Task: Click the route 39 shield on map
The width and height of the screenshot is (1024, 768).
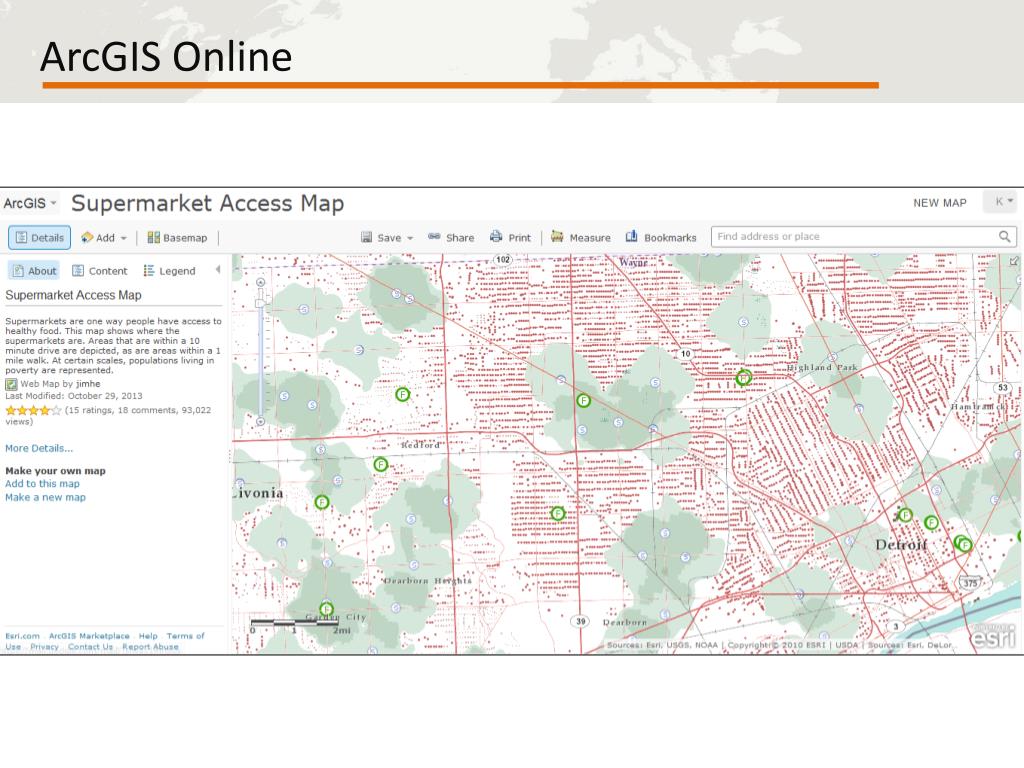Action: coord(581,621)
